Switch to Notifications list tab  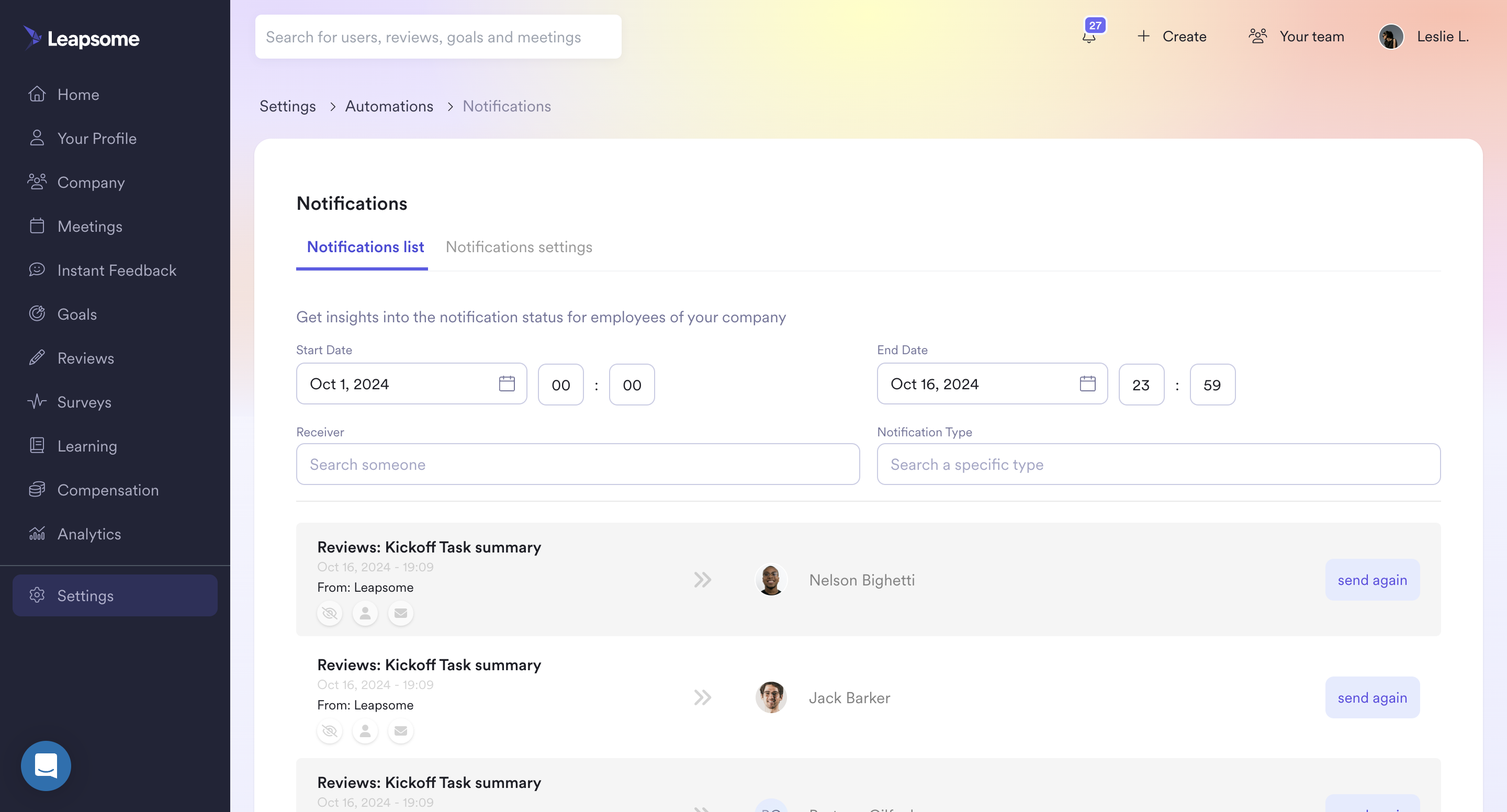point(365,247)
